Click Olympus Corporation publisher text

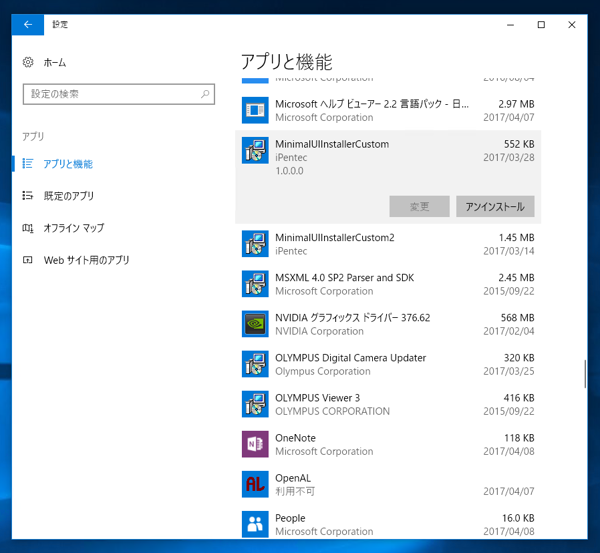click(323, 371)
